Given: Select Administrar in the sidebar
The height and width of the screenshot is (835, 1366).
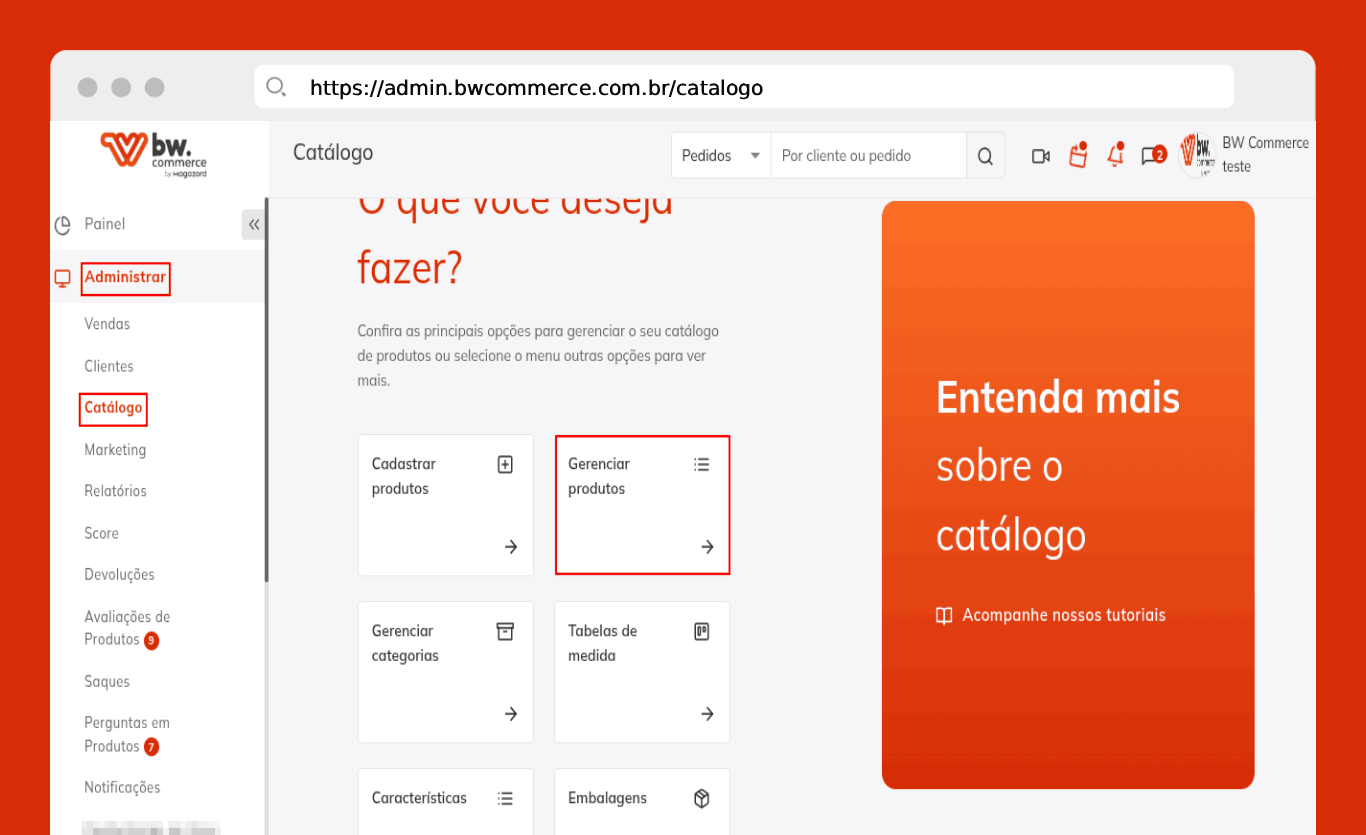Looking at the screenshot, I should click(x=125, y=277).
